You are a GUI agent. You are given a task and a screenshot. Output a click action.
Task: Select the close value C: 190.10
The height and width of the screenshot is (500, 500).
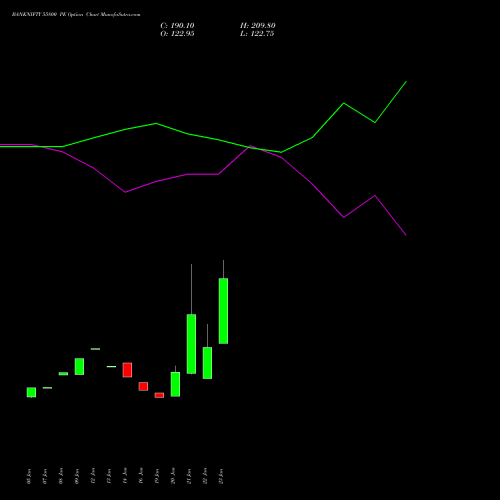pyautogui.click(x=177, y=26)
